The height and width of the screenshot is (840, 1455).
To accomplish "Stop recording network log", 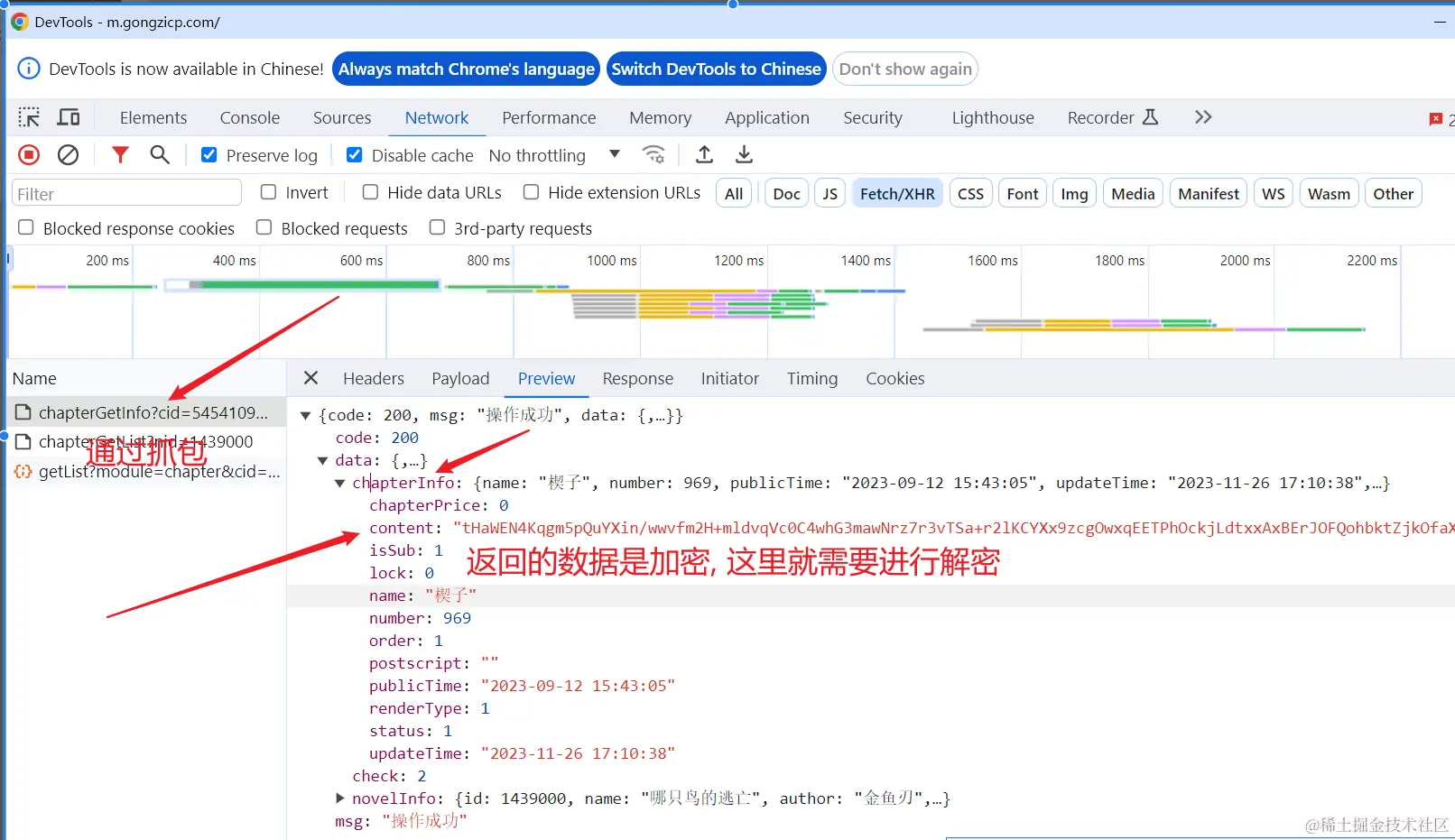I will click(x=29, y=155).
